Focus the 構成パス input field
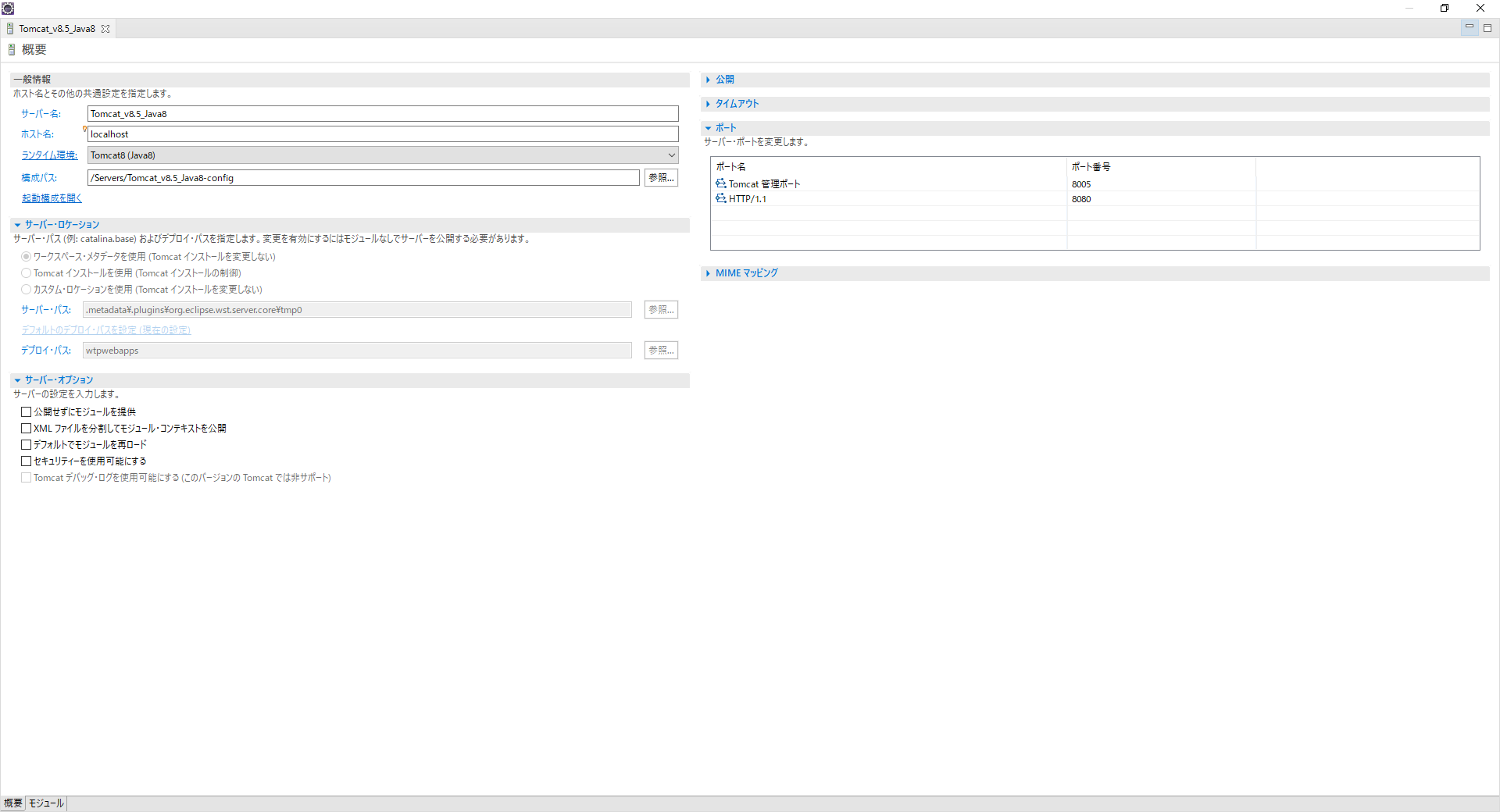 coord(363,178)
